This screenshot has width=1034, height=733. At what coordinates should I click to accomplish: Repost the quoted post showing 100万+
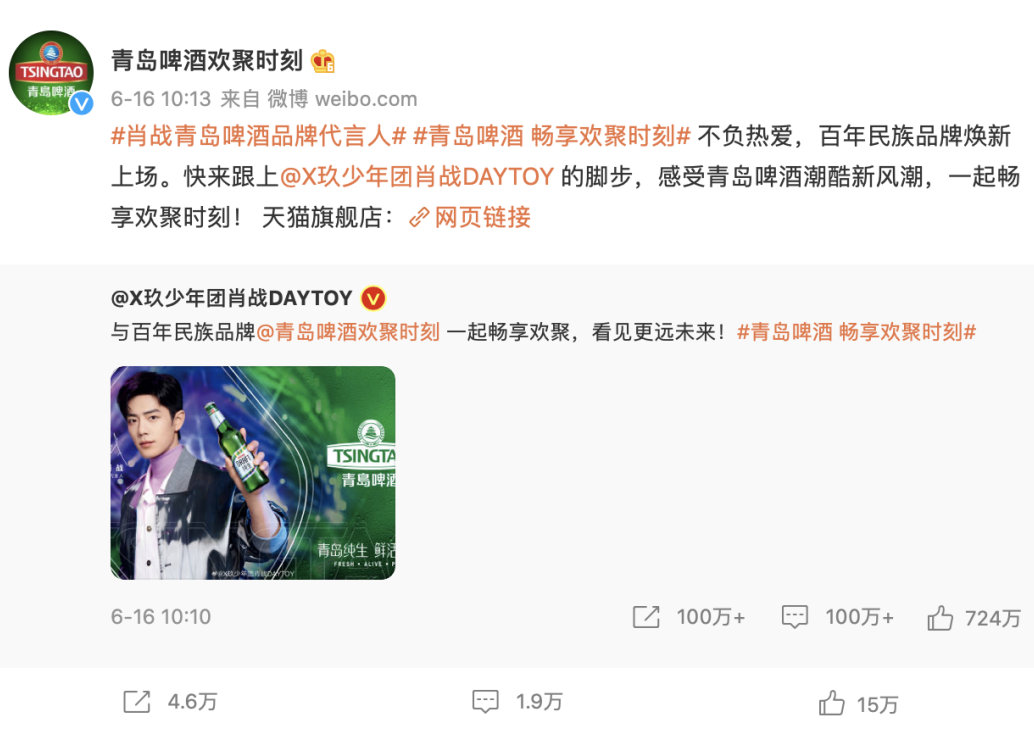688,617
